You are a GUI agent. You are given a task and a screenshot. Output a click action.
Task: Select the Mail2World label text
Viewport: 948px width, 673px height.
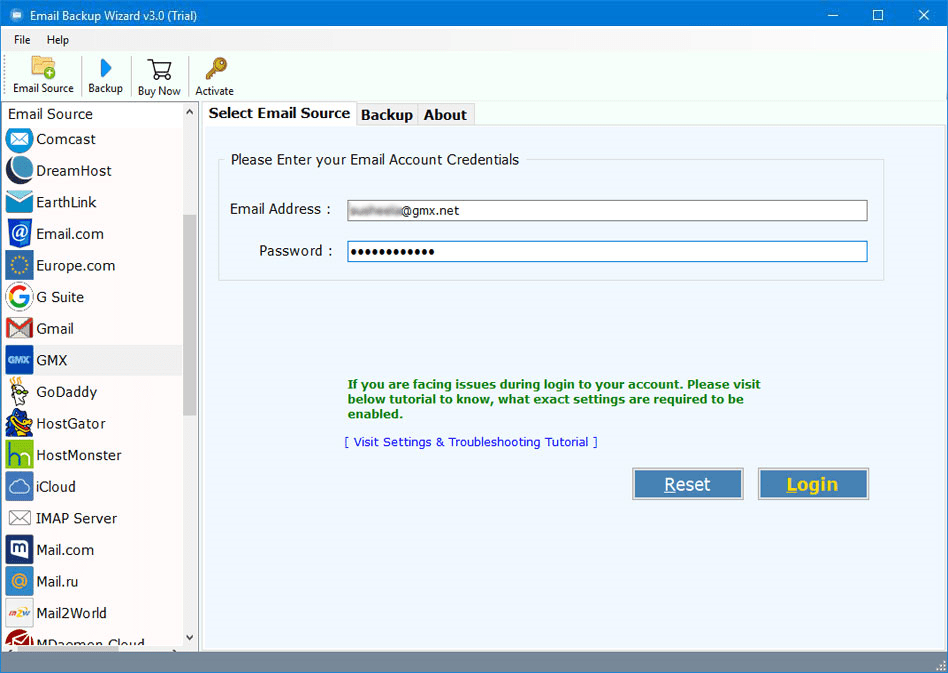(x=71, y=613)
